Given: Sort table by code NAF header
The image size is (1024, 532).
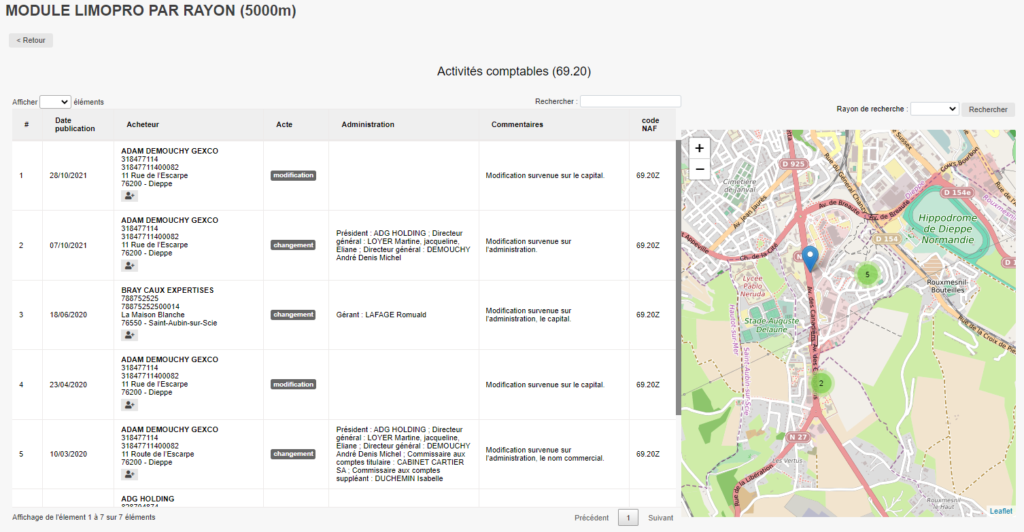Looking at the screenshot, I should 650,125.
